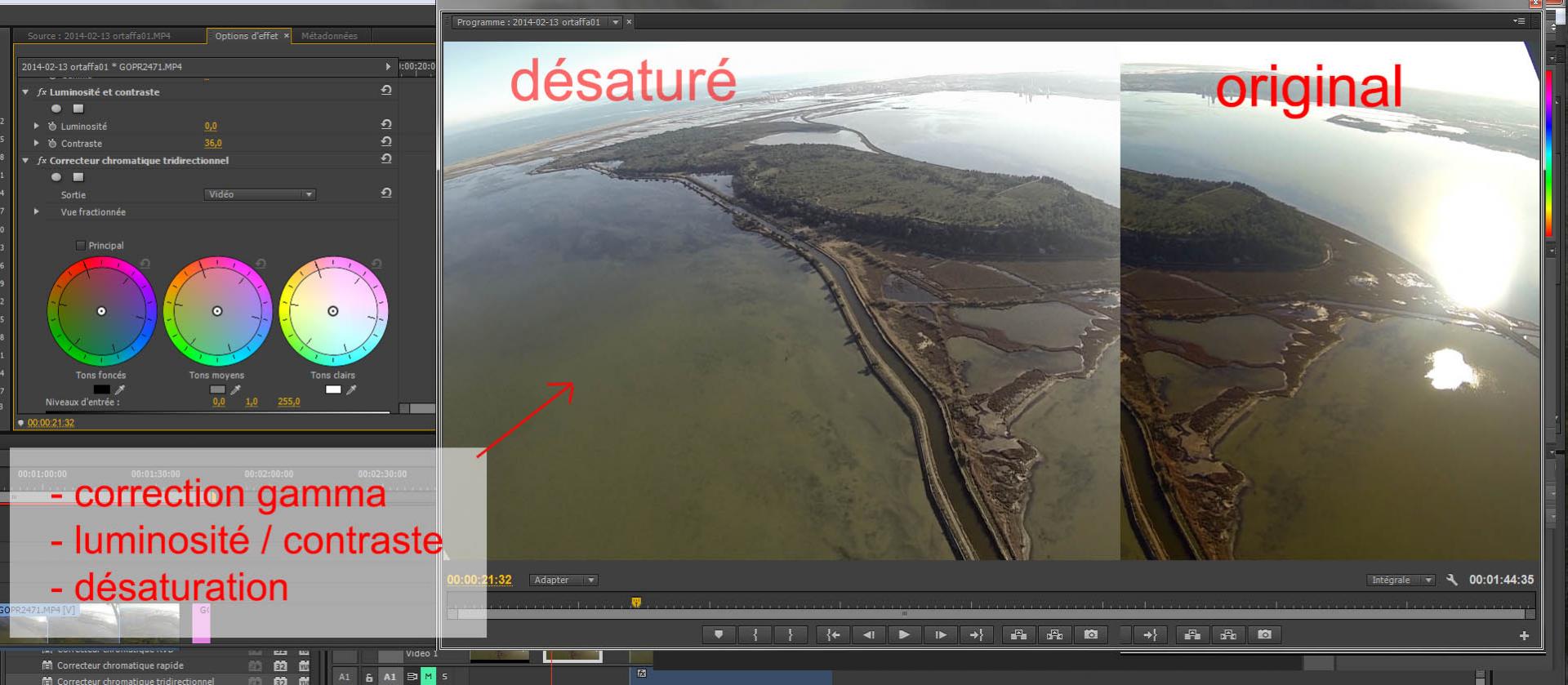Switch to the Source monitor tab

pos(99,36)
